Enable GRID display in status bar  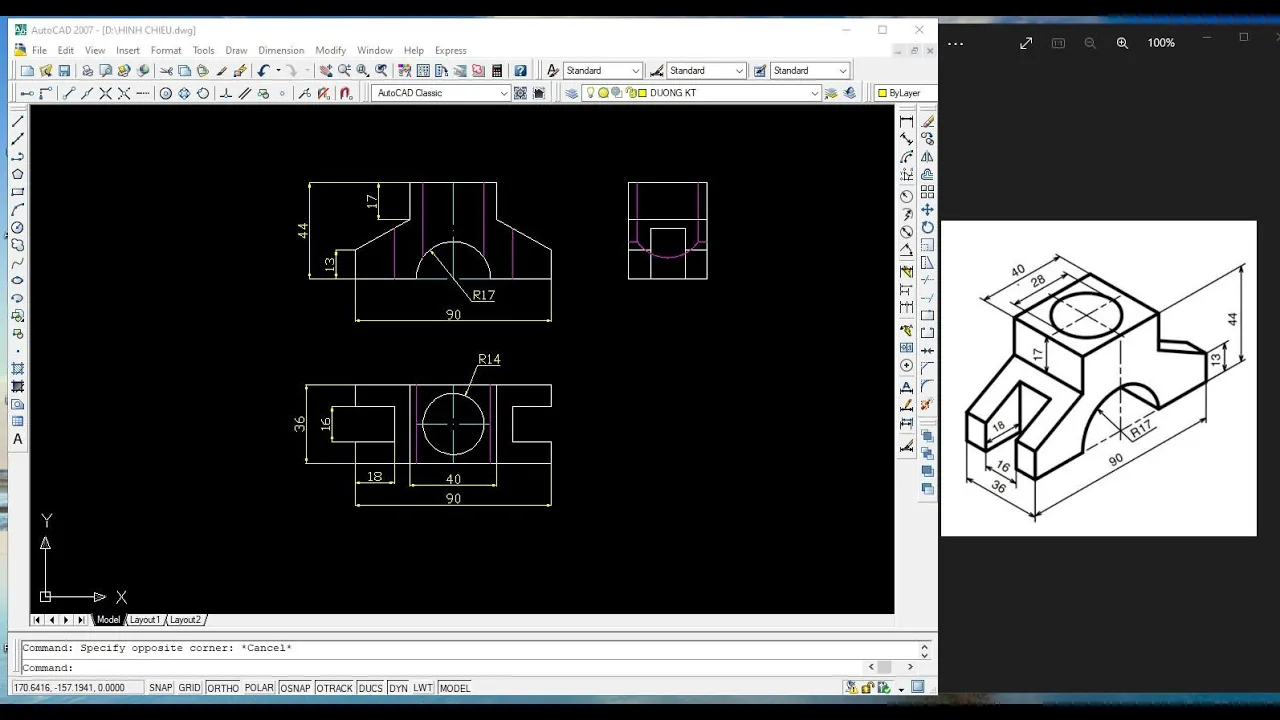[x=189, y=688]
